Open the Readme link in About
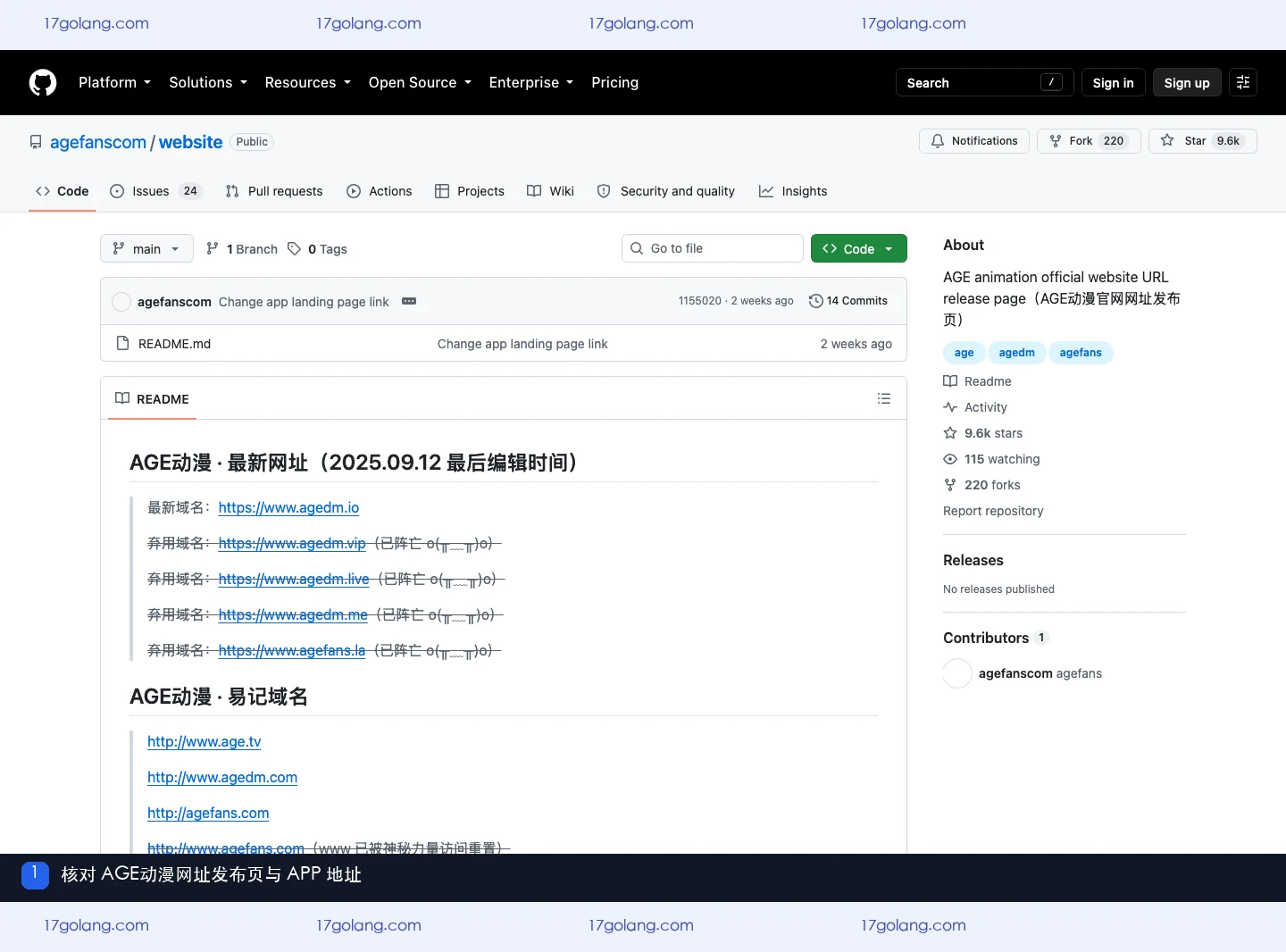Image resolution: width=1286 pixels, height=952 pixels. tap(978, 381)
